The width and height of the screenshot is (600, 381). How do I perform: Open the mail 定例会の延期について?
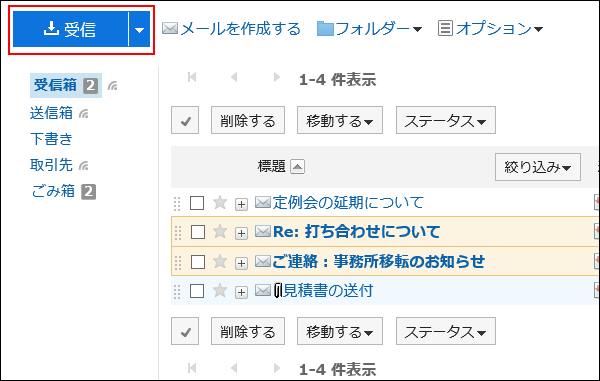point(348,203)
